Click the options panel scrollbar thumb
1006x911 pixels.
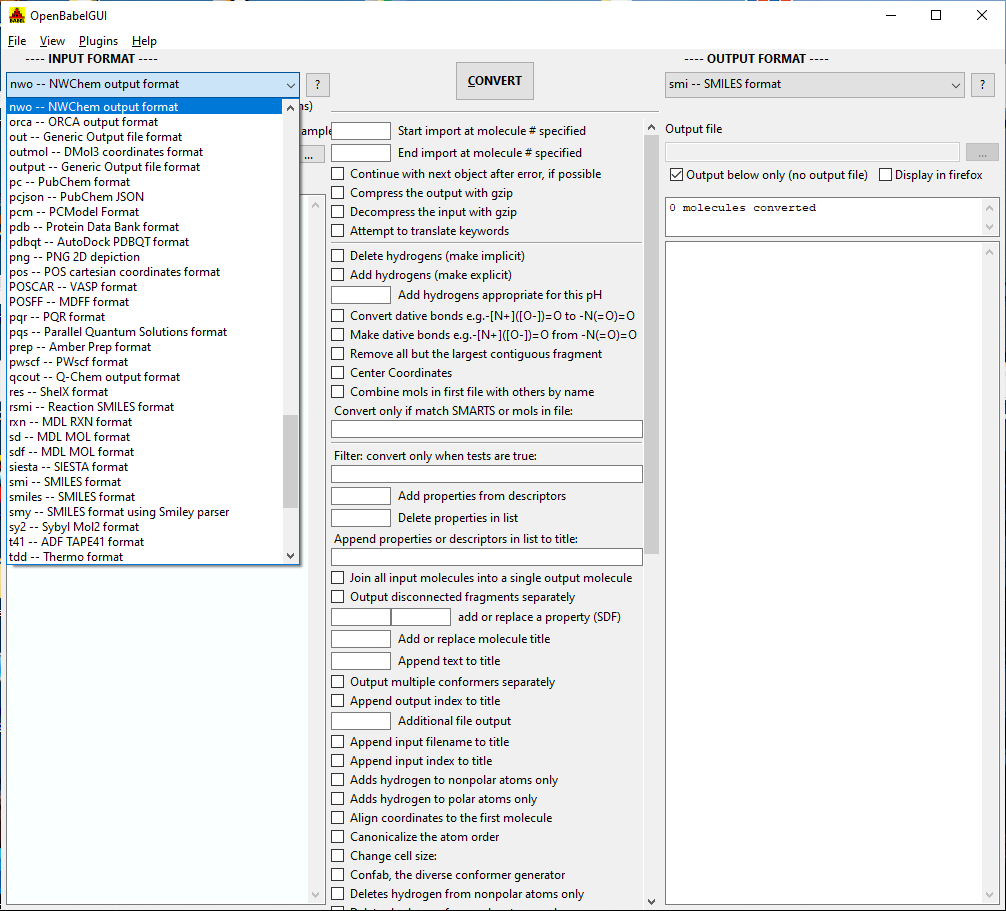click(x=651, y=345)
